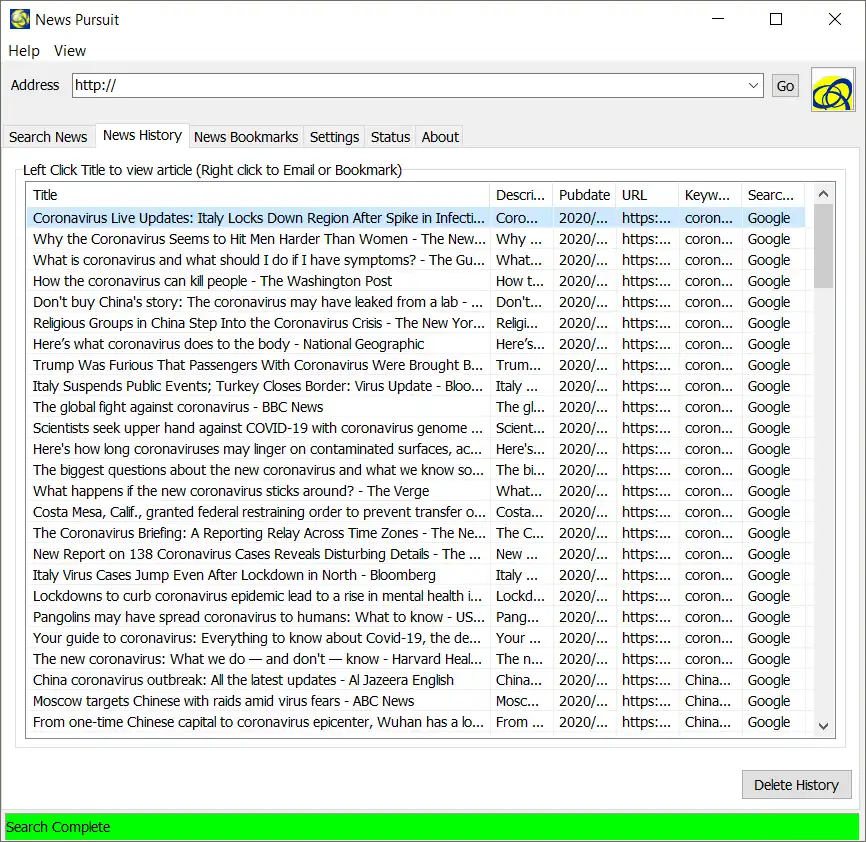Click 'Google' cell in the BBC News row
Screen dimensions: 866x842
[x=768, y=407]
